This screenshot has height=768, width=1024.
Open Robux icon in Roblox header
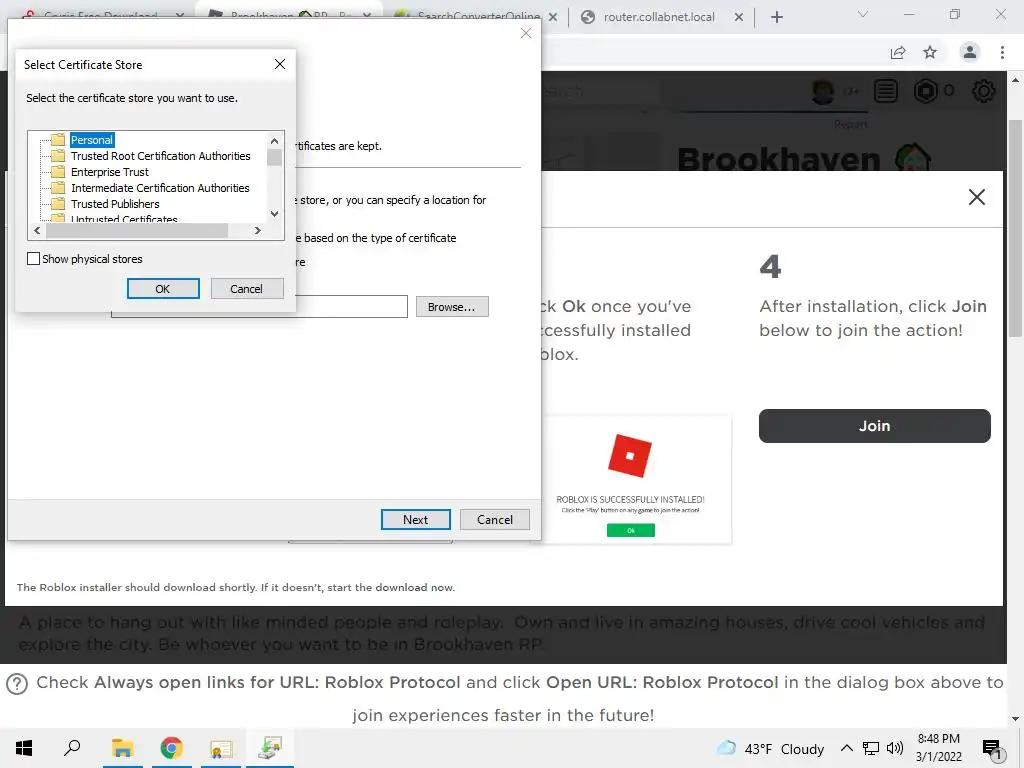tap(925, 91)
